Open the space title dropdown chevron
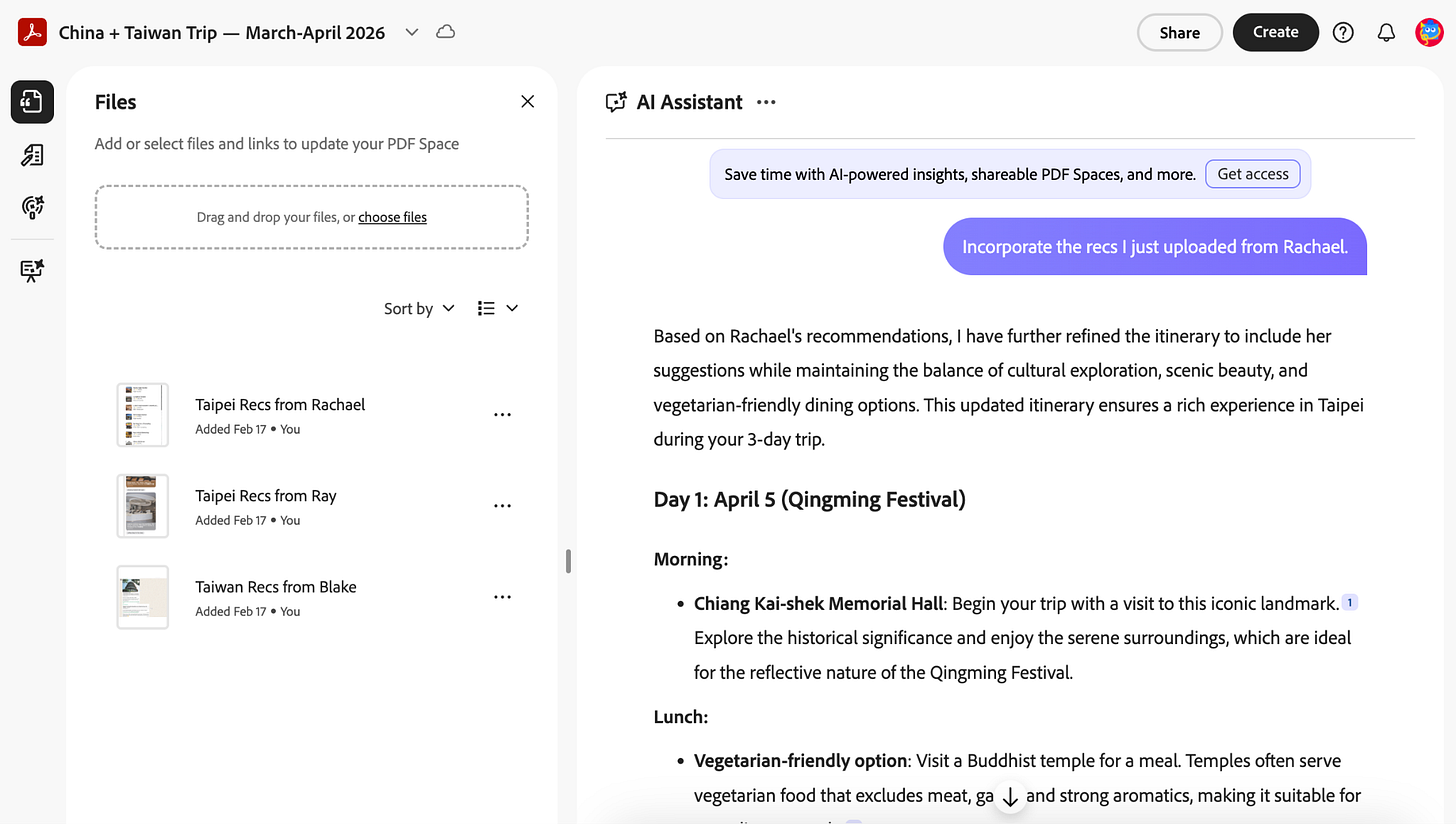1456x824 pixels. 411,32
